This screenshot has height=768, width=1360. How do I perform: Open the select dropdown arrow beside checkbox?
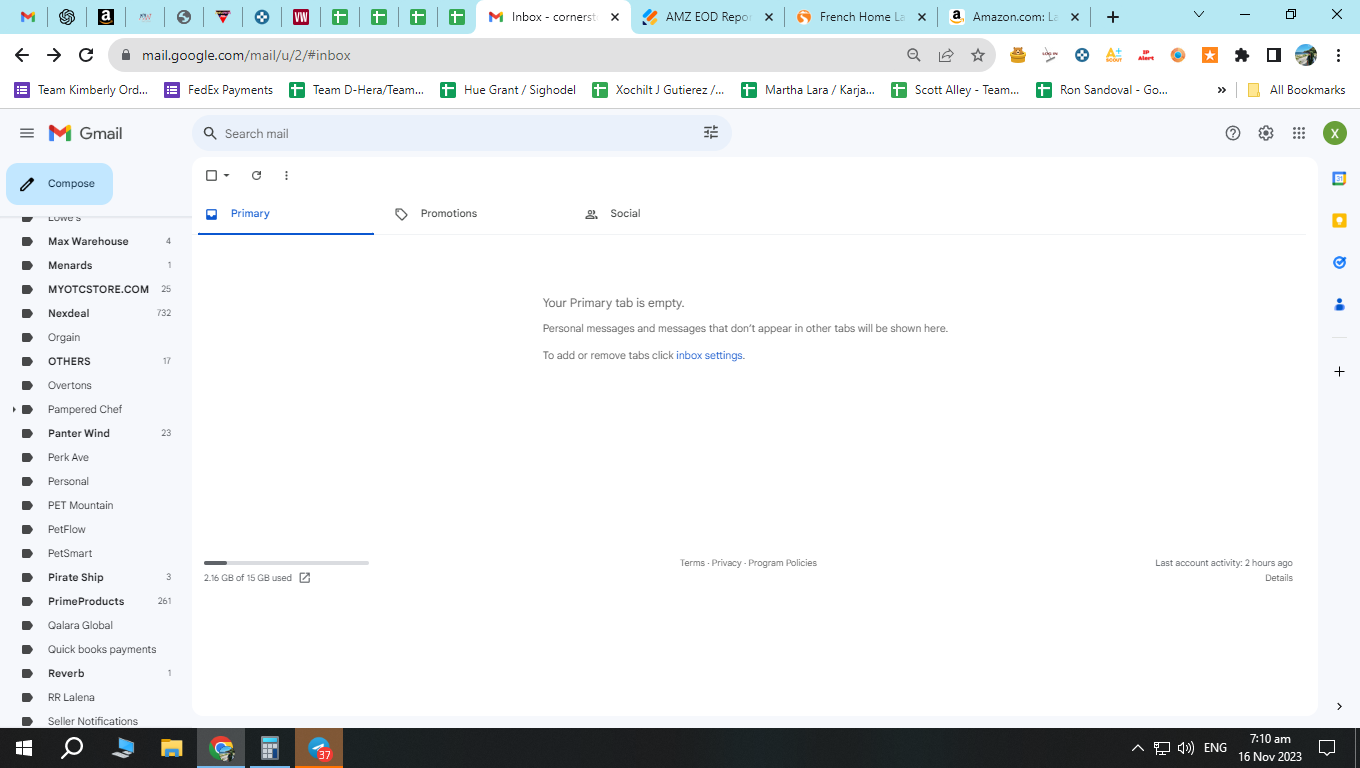(x=227, y=175)
